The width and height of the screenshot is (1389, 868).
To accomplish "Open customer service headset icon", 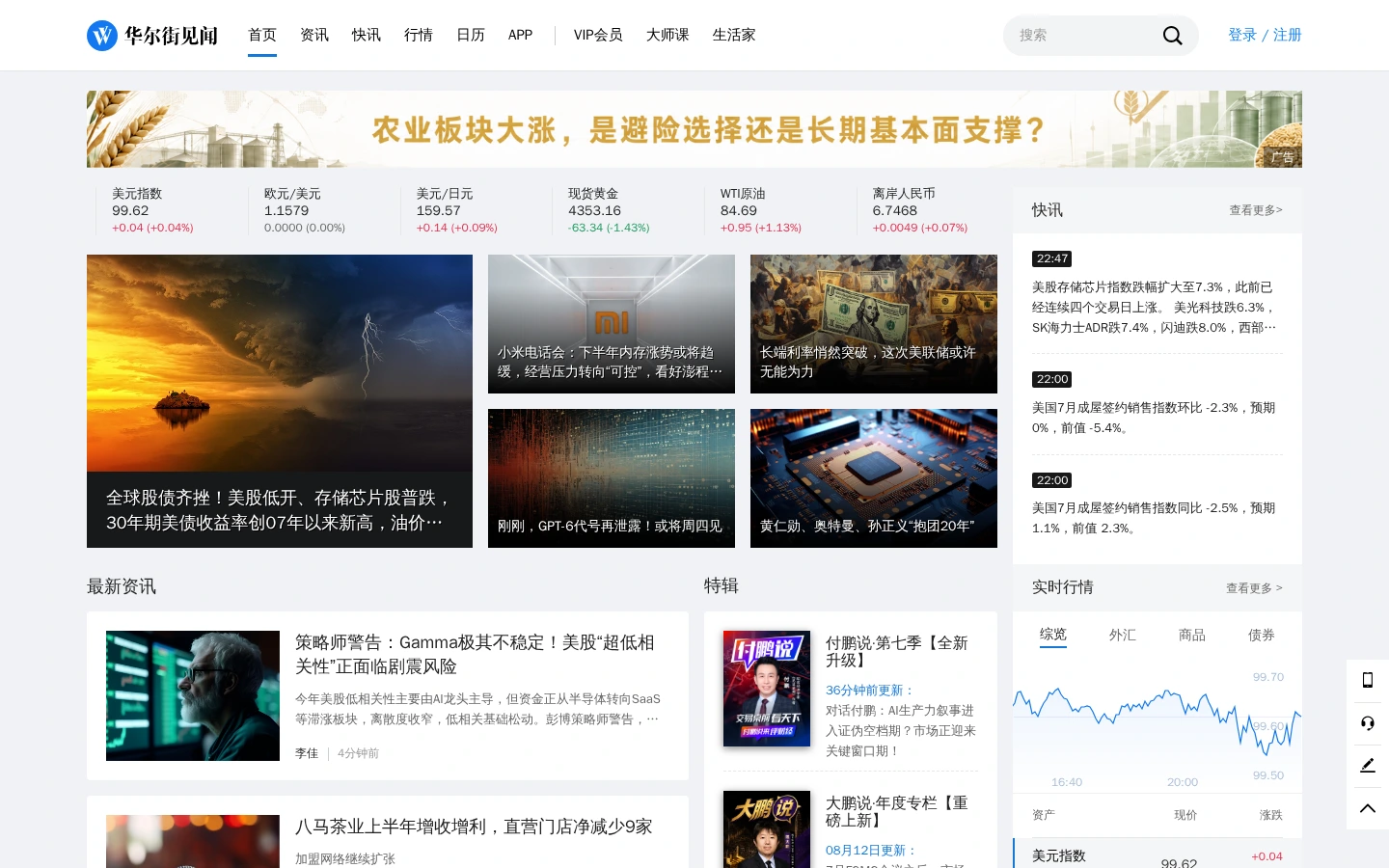I will [x=1367, y=723].
